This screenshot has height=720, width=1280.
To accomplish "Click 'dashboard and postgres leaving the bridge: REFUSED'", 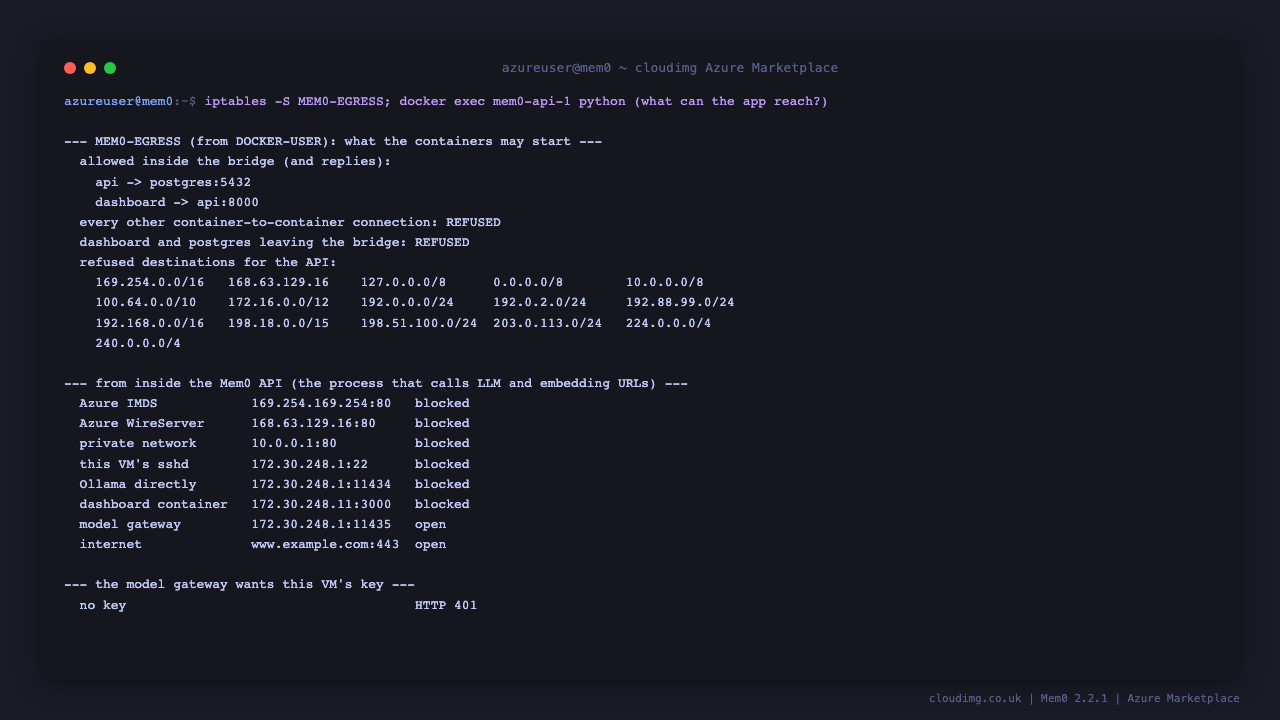I will (x=274, y=242).
